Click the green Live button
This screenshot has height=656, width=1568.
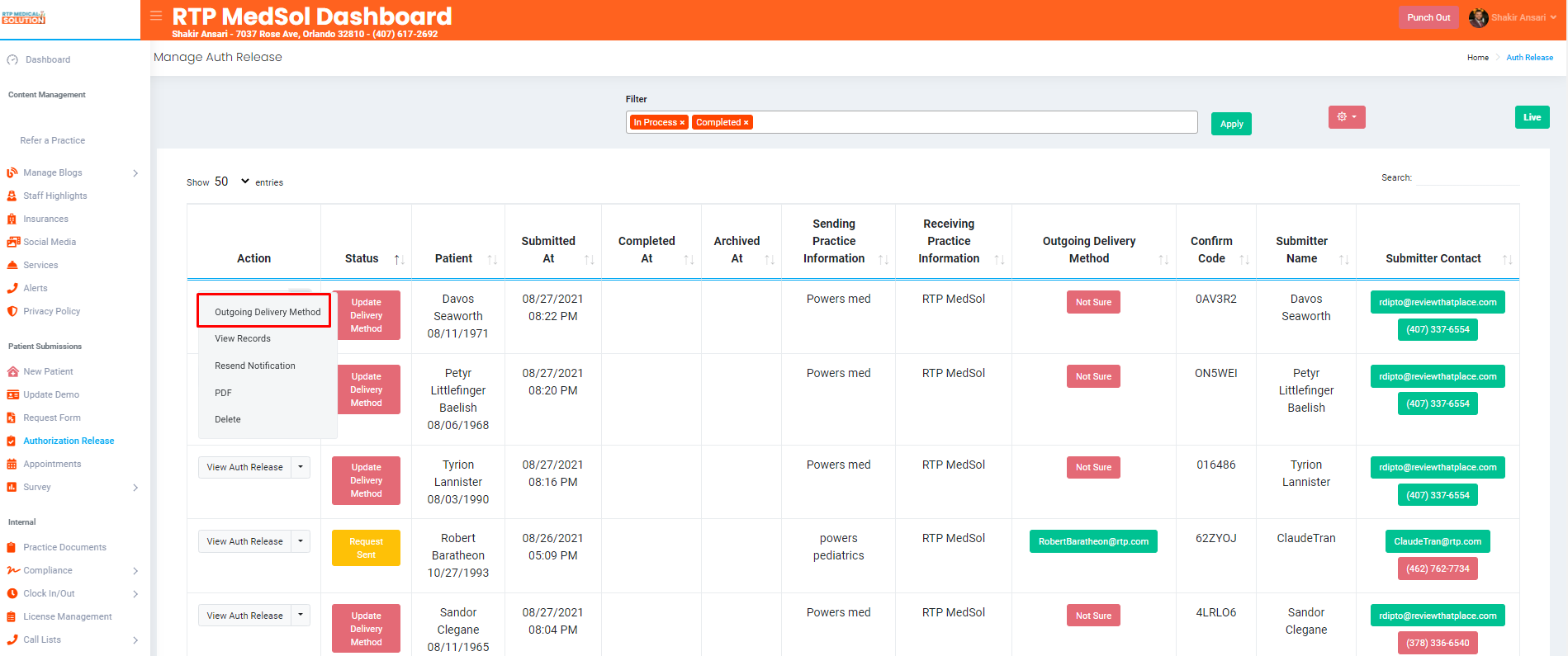click(x=1532, y=117)
